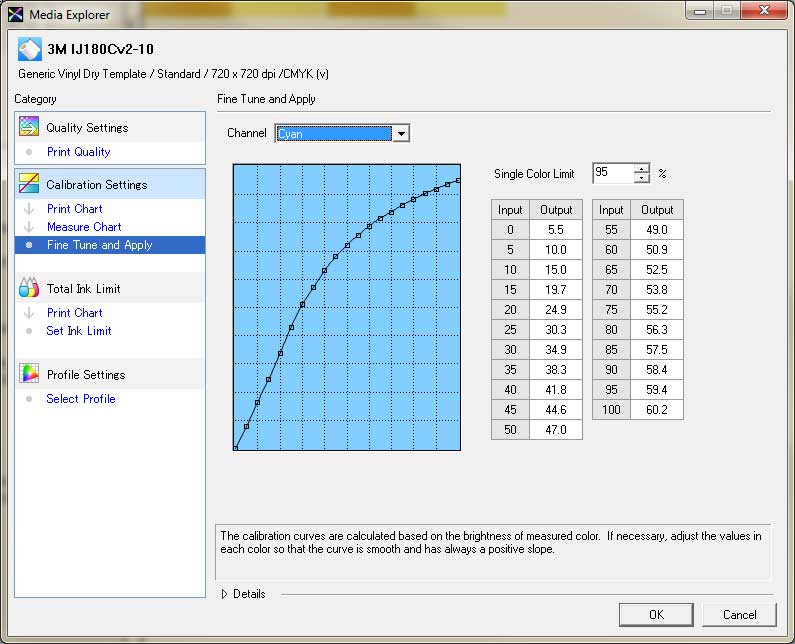The width and height of the screenshot is (795, 644).
Task: Edit output value 44.6 for input 45
Action: tap(556, 409)
